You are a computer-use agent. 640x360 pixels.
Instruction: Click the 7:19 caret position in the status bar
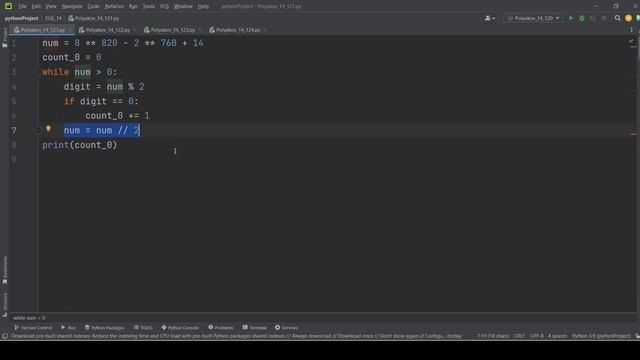tap(493, 336)
